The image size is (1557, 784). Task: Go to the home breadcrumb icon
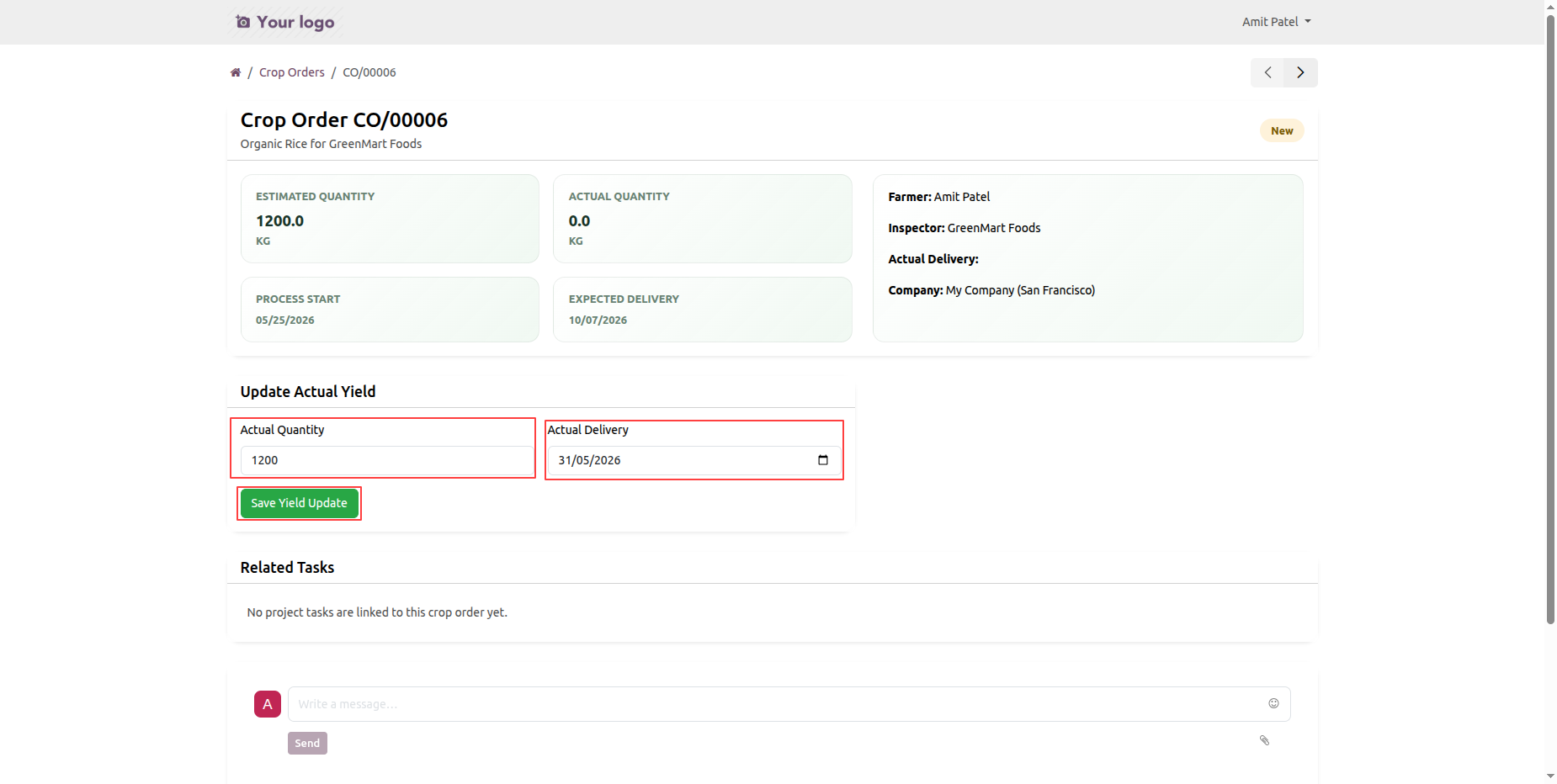point(236,72)
